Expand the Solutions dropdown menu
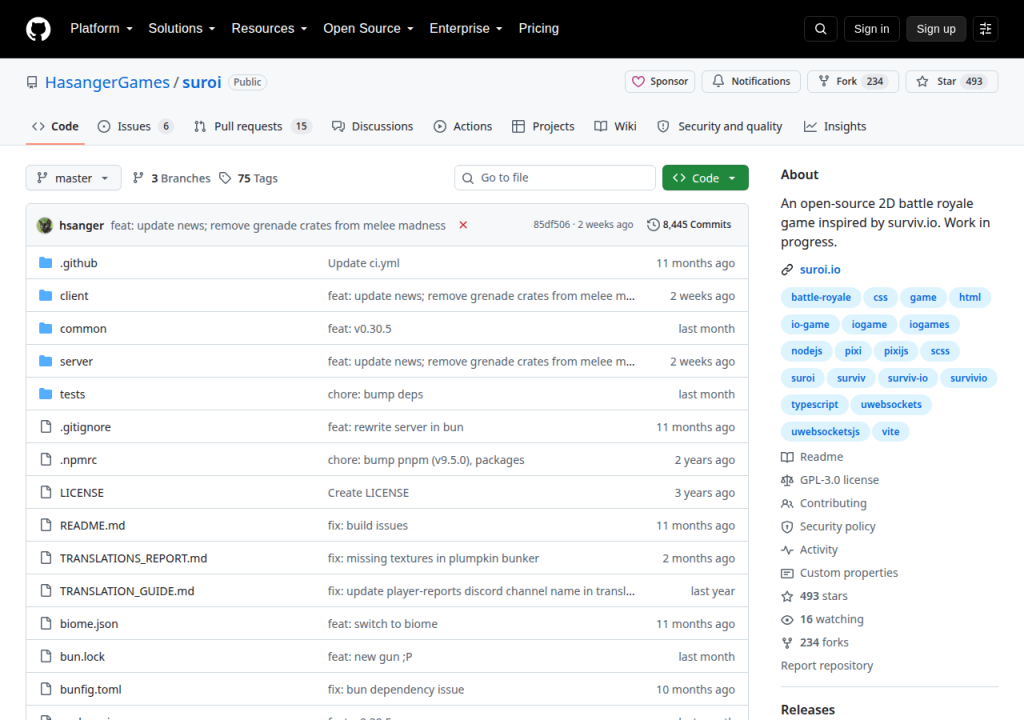Viewport: 1024px width, 720px height. [x=182, y=29]
